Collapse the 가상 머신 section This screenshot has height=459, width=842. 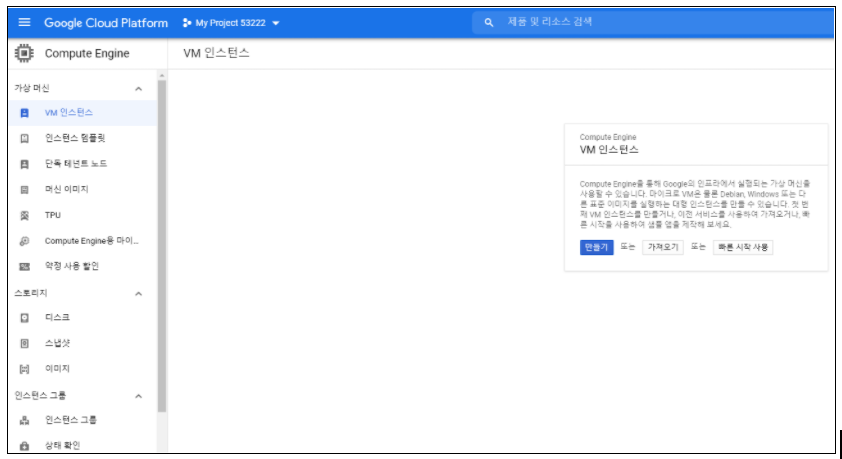[138, 88]
